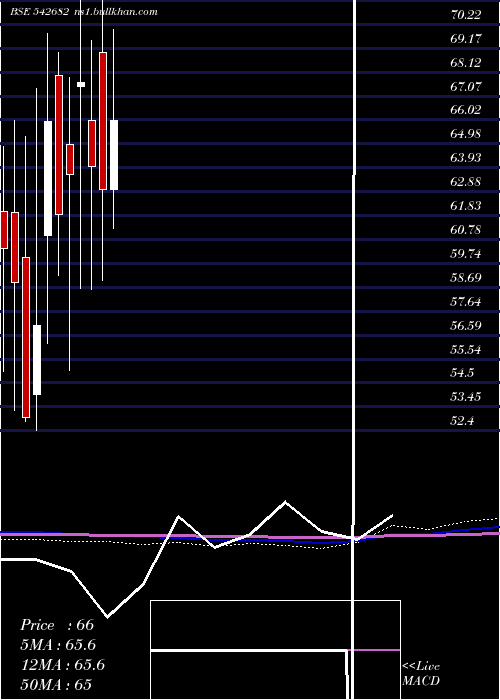Click the 68.12 price axis label
Viewport: 500px width, 700px height.
466,63
